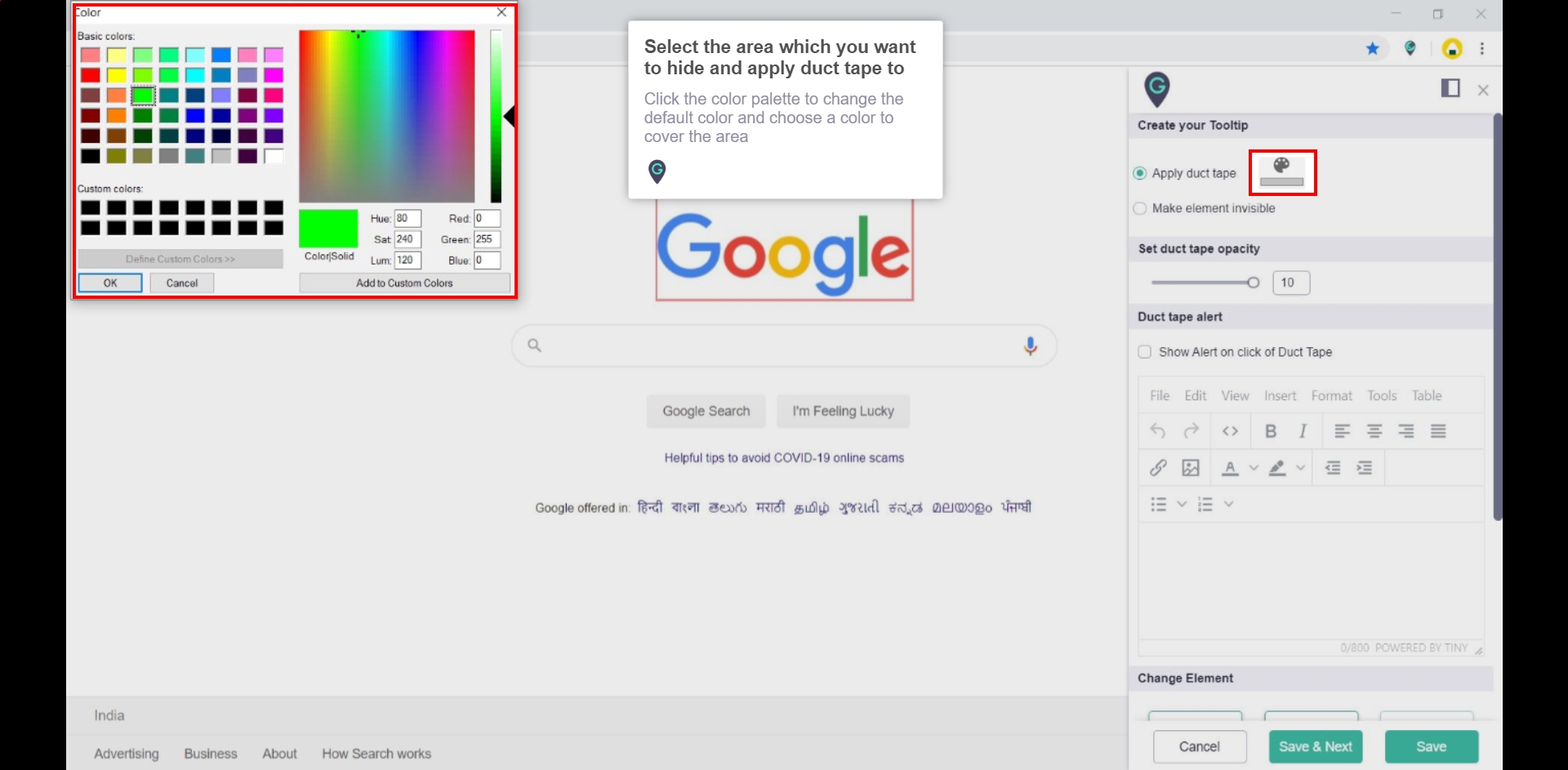This screenshot has width=1568, height=770.
Task: Click the tooltip text editor area
Action: [x=1311, y=581]
